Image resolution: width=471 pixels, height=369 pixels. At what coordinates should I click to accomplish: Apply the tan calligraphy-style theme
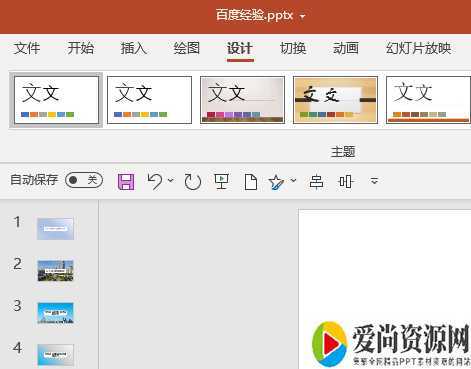(x=335, y=100)
